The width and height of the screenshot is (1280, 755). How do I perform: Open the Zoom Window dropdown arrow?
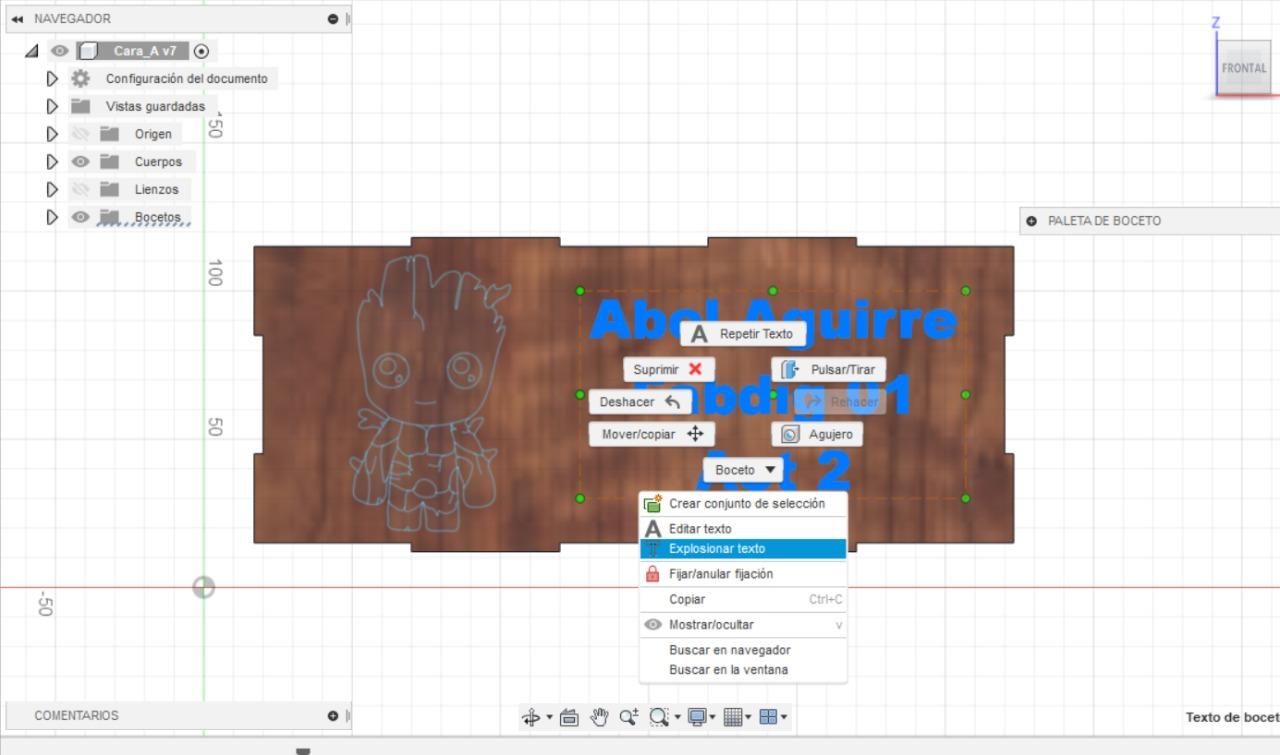[x=677, y=717]
